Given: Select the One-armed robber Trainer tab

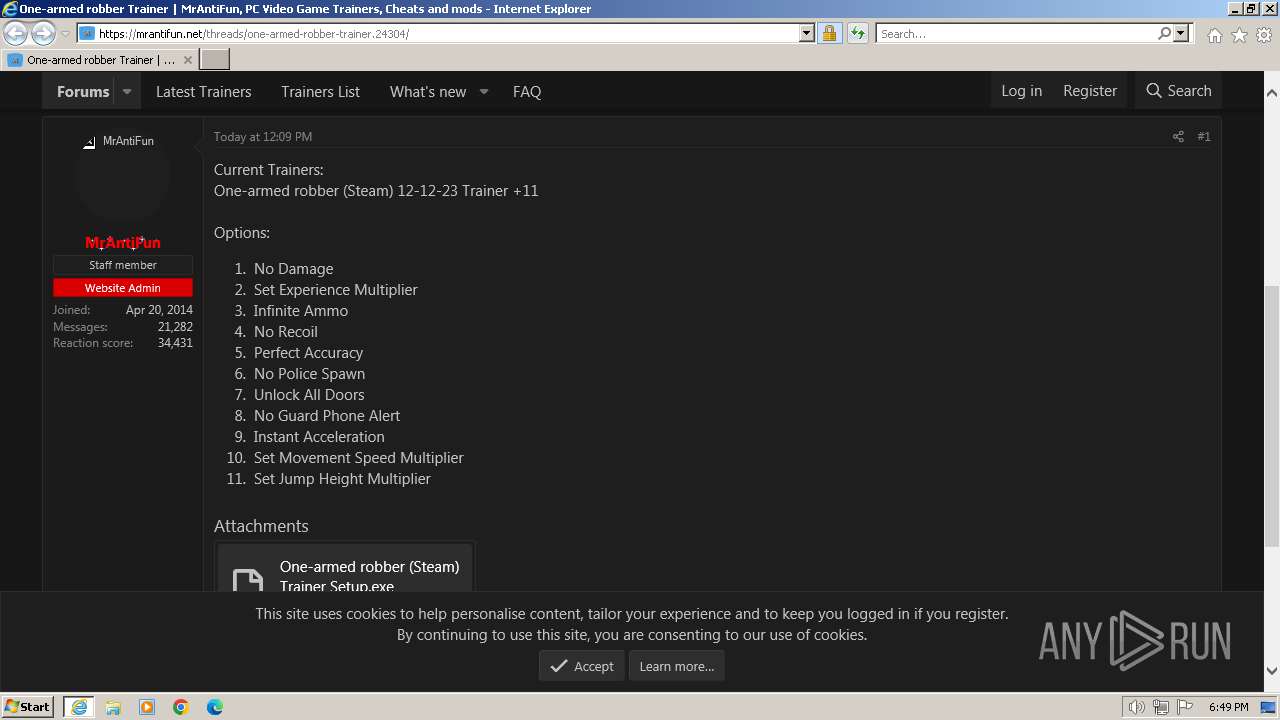Looking at the screenshot, I should [x=100, y=60].
